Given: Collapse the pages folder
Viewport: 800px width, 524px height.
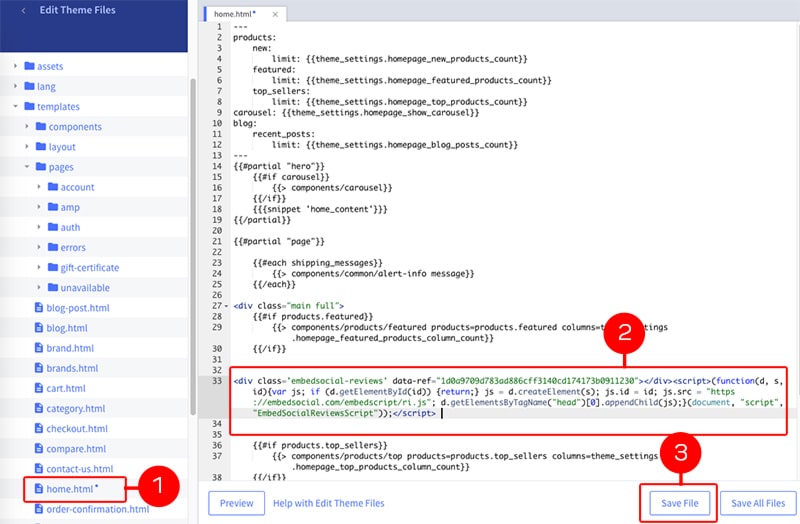Looking at the screenshot, I should point(27,167).
